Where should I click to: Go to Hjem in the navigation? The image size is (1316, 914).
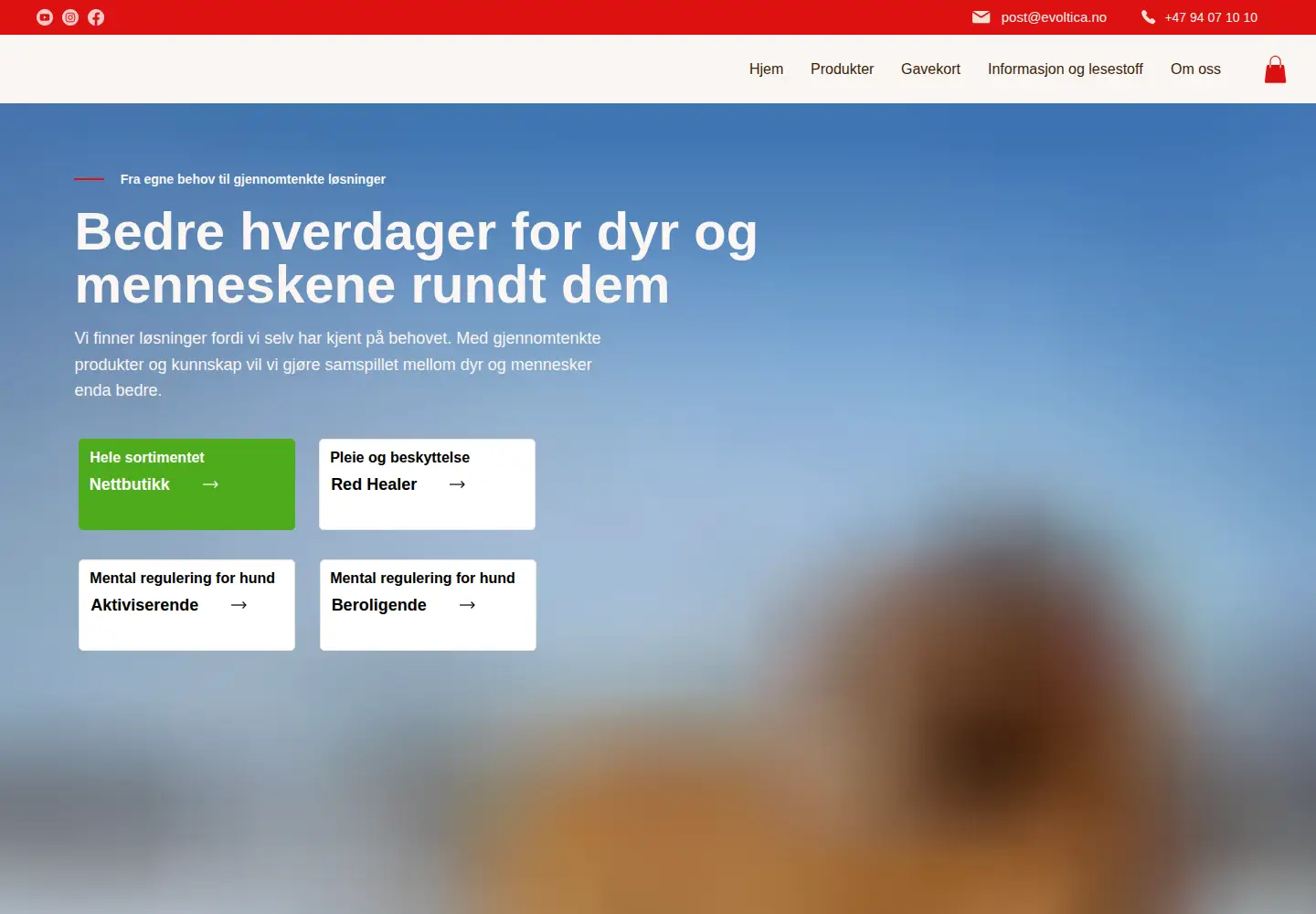point(766,69)
